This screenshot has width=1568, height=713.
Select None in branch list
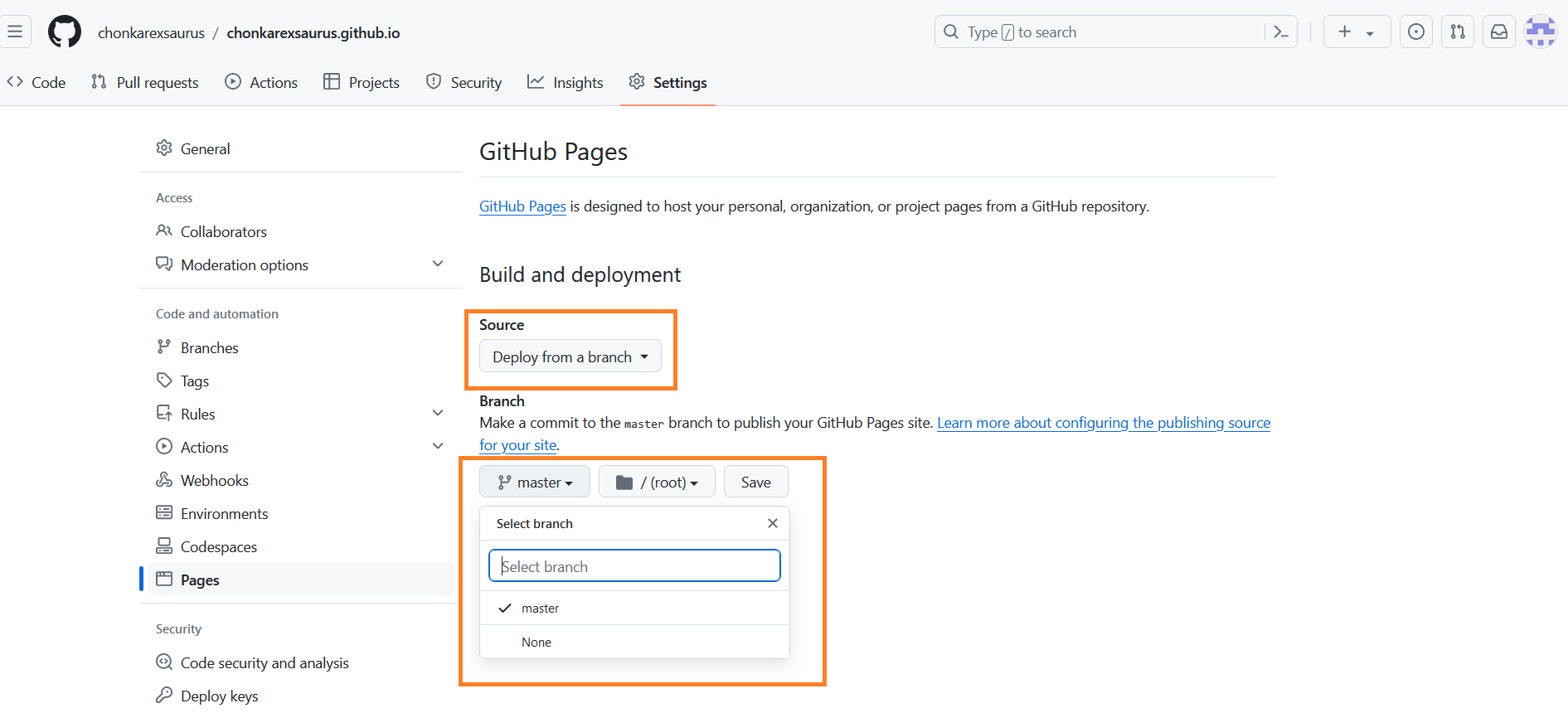coord(634,642)
